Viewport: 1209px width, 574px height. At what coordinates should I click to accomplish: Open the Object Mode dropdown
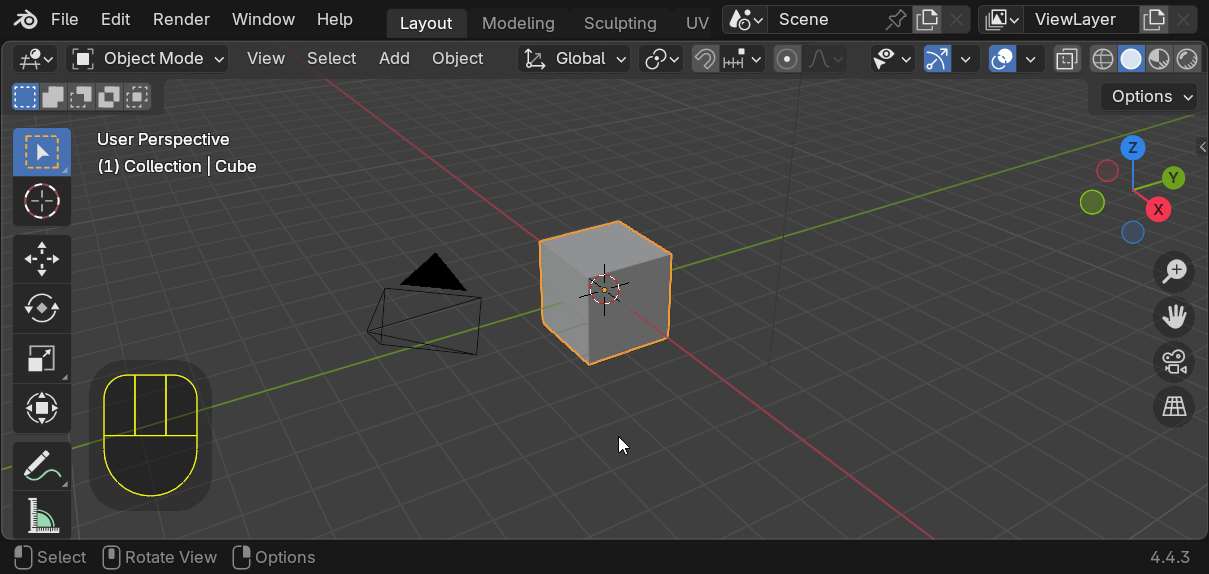point(148,59)
